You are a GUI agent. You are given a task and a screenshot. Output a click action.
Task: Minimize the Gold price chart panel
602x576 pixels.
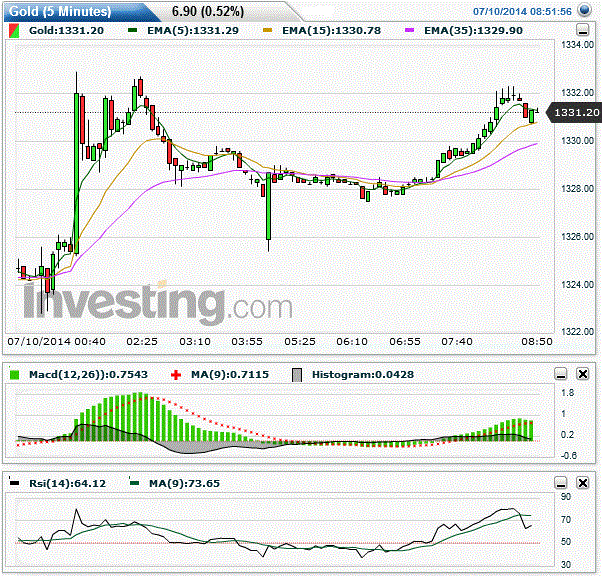pyautogui.click(x=583, y=30)
